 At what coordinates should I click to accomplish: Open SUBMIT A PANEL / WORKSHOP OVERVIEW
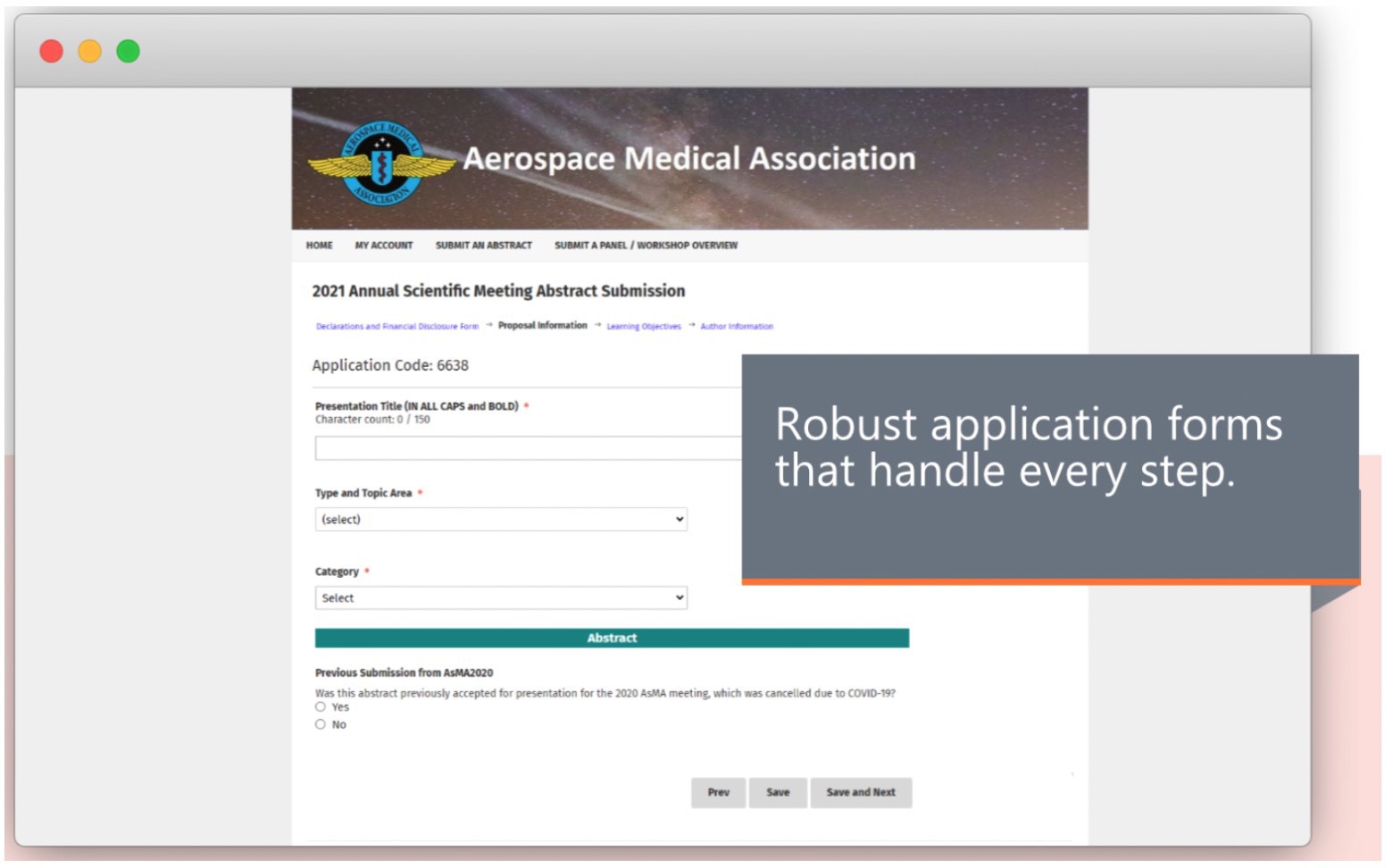pos(646,246)
